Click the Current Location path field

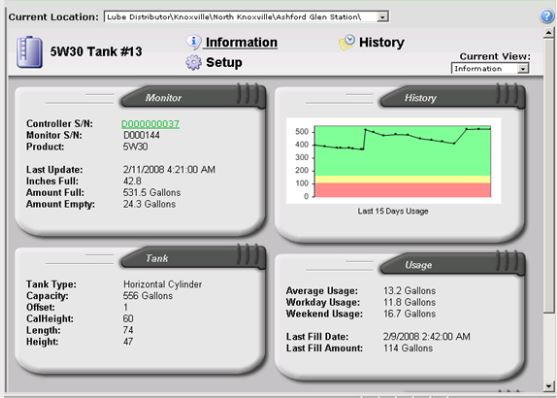point(246,17)
